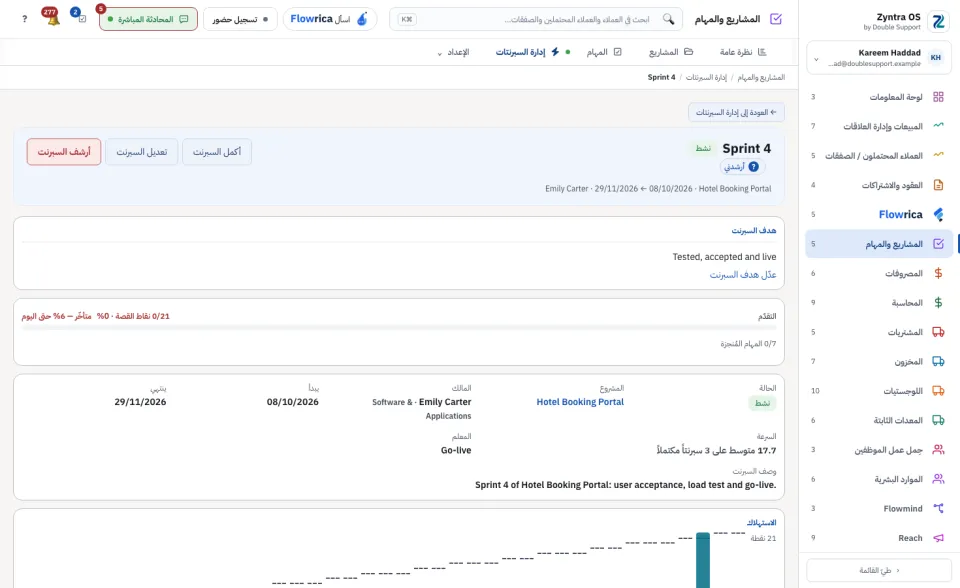Click المشاريع والمهام breadcrumb
Image resolution: width=960 pixels, height=588 pixels.
click(761, 77)
